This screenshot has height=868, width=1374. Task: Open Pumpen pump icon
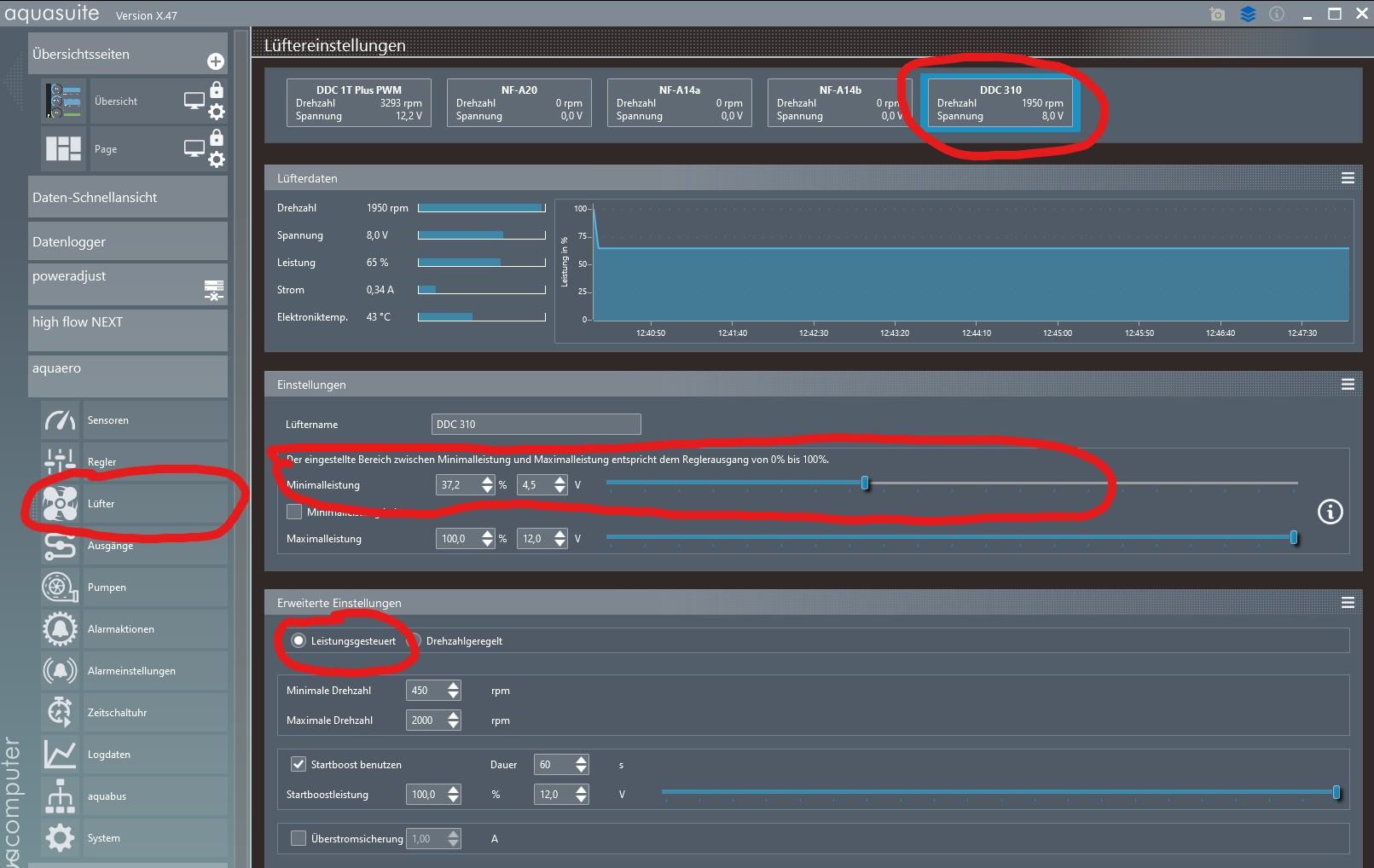pyautogui.click(x=60, y=587)
